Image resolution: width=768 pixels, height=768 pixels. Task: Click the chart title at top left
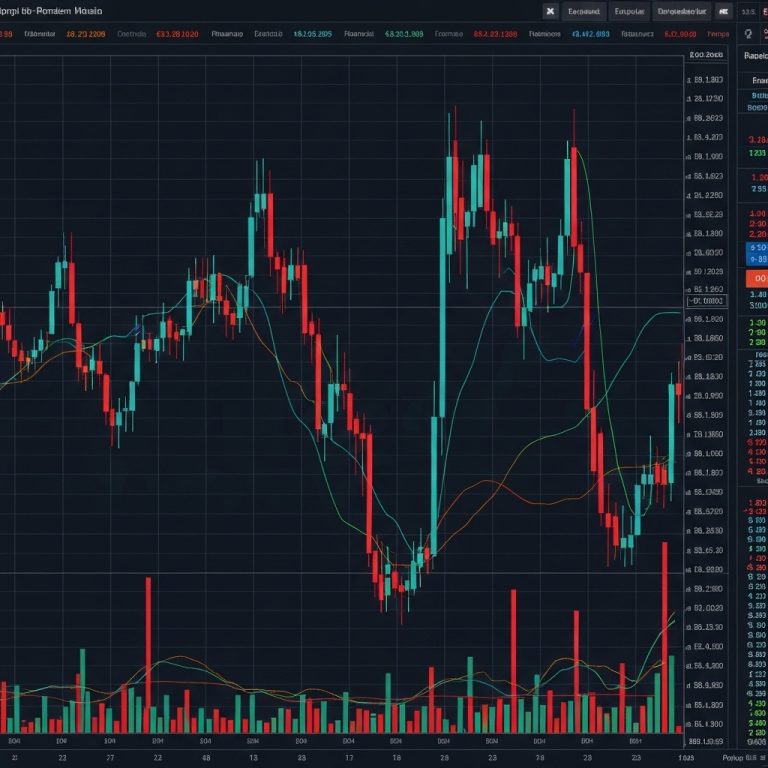click(50, 11)
